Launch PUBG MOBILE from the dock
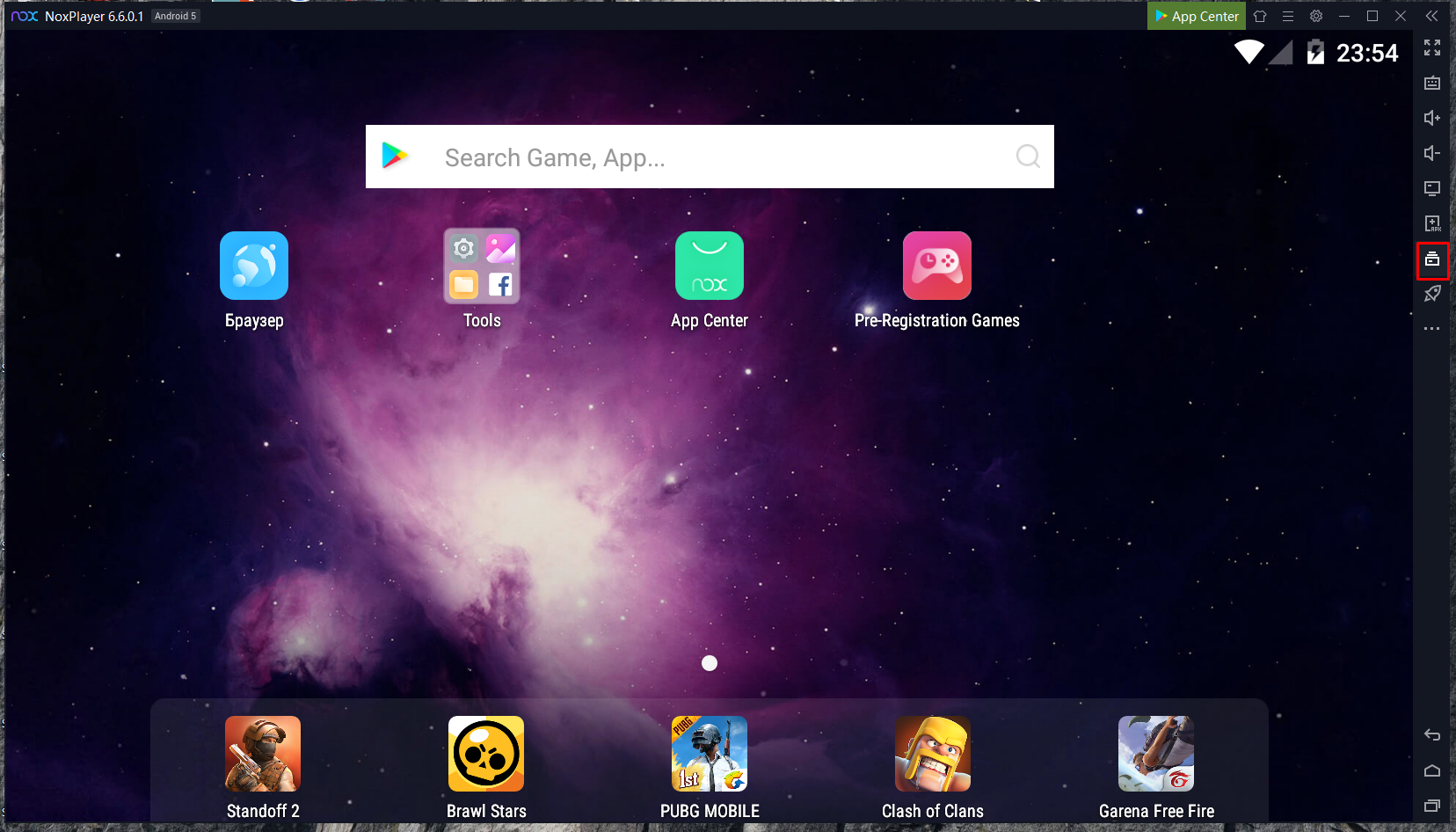The image size is (1456, 832). coord(710,754)
